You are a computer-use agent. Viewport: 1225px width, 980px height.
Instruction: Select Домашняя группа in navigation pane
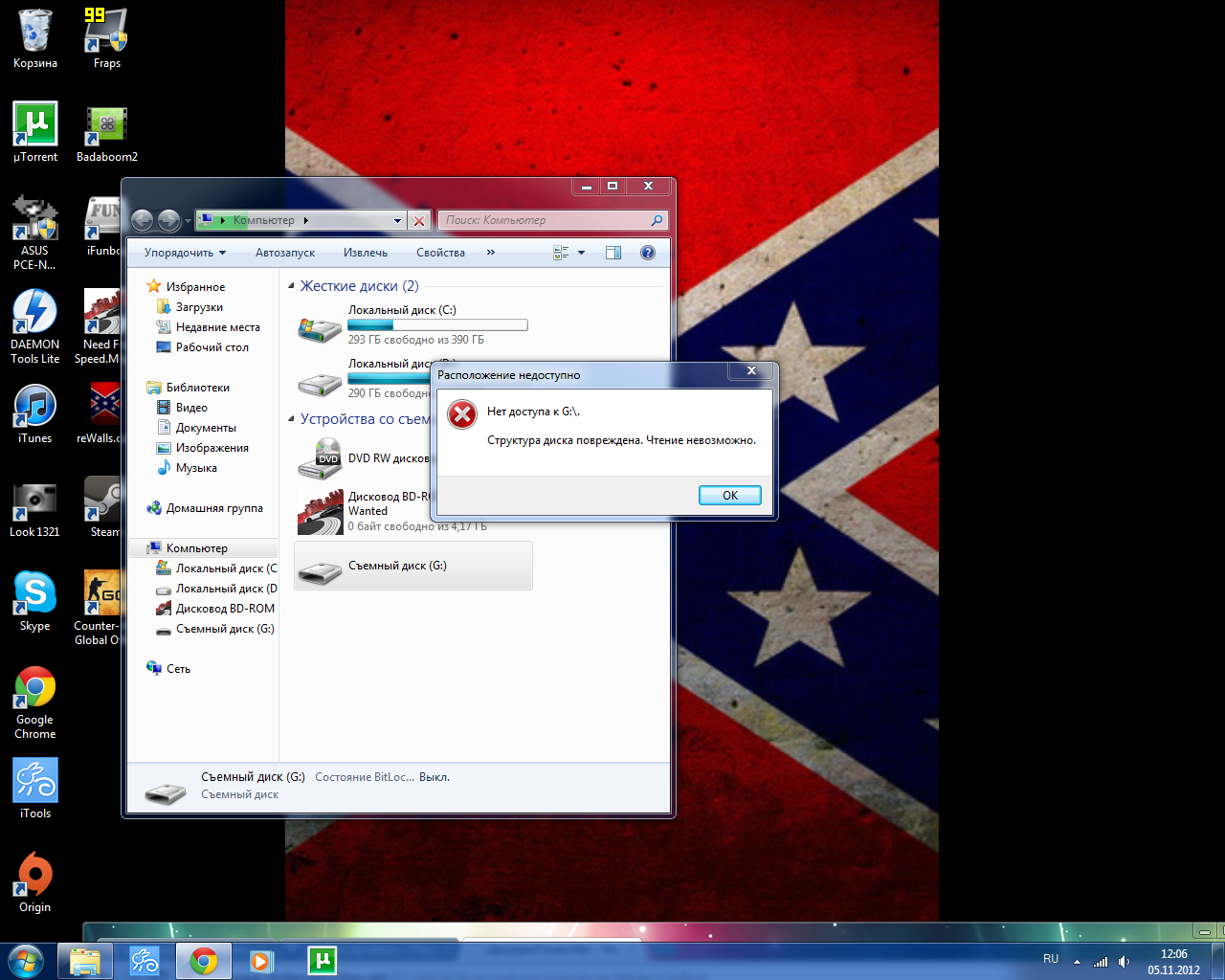tap(214, 508)
